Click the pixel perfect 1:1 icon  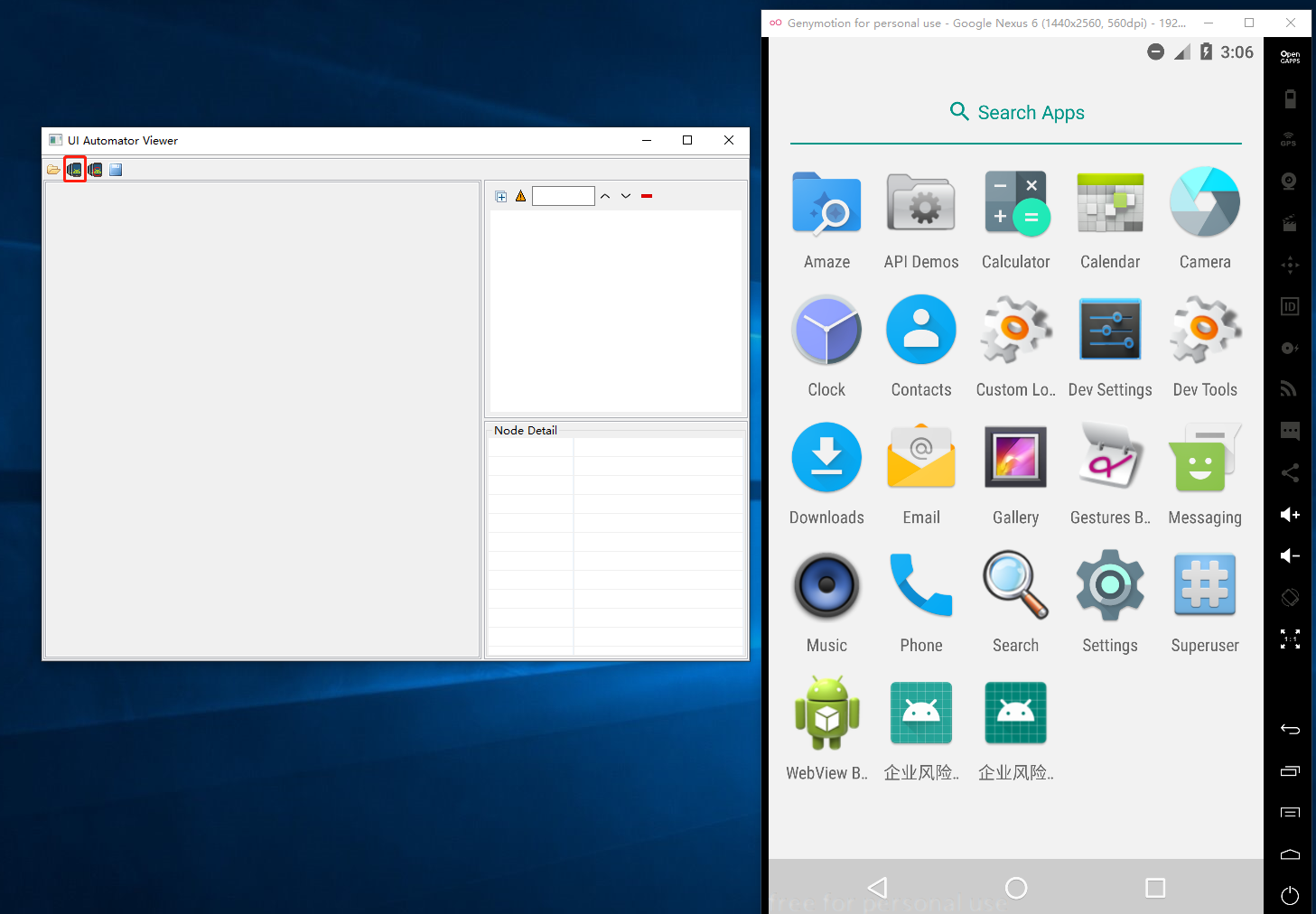1290,639
